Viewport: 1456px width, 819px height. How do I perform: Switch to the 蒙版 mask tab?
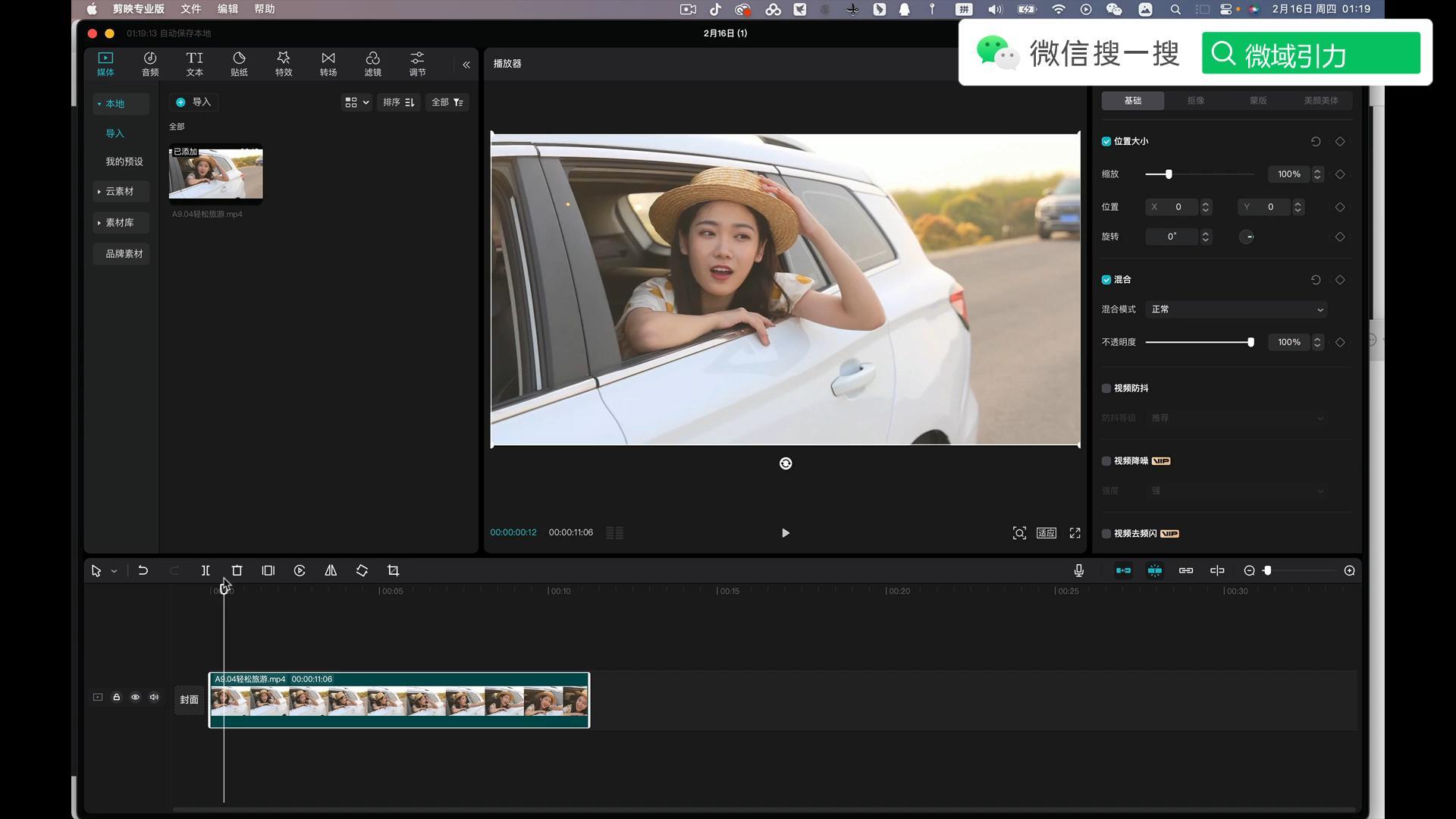pos(1258,100)
